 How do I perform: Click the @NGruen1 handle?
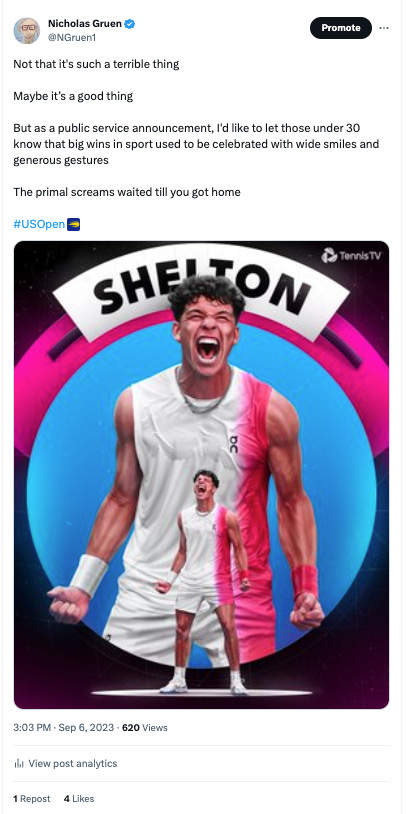[x=72, y=37]
